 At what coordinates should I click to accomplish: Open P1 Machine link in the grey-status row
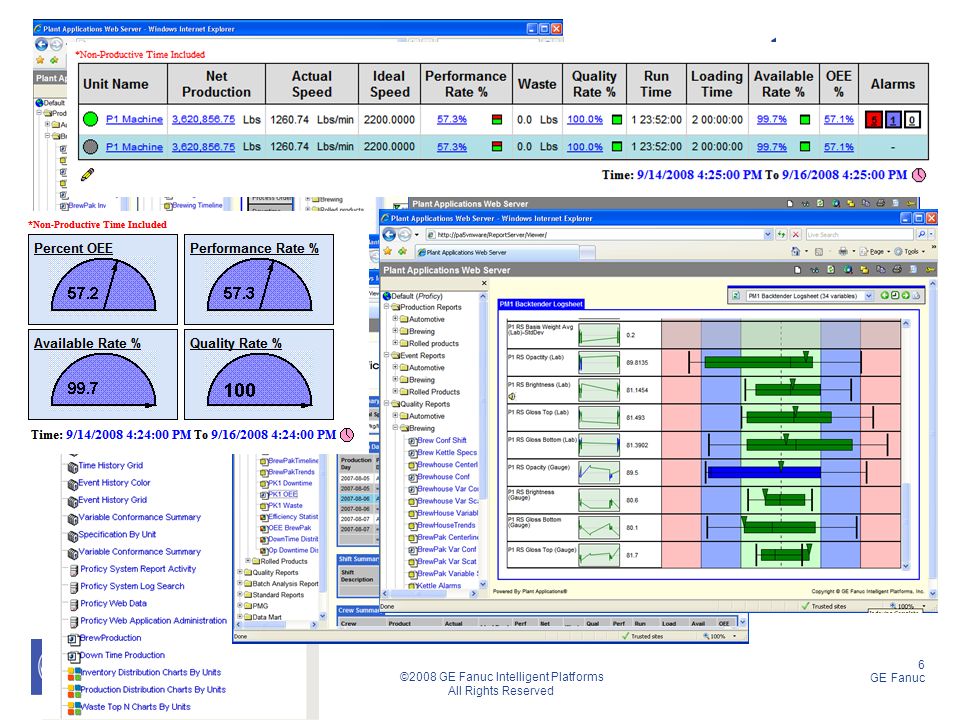click(x=134, y=147)
